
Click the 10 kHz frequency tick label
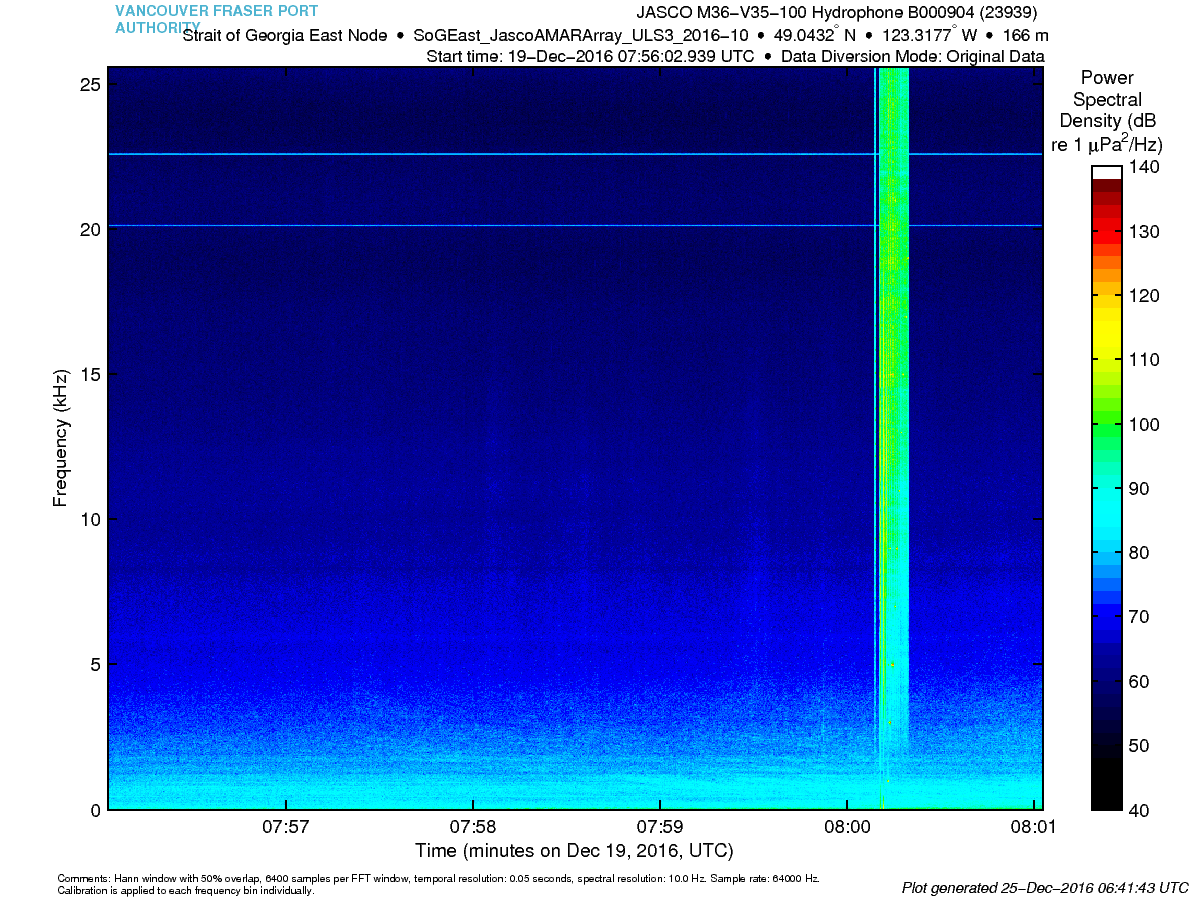[90, 519]
